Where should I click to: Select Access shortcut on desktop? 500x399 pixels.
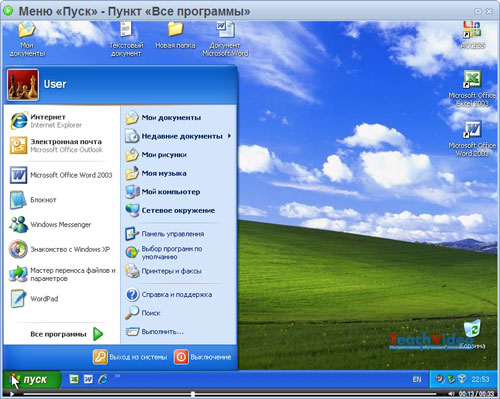(x=473, y=35)
